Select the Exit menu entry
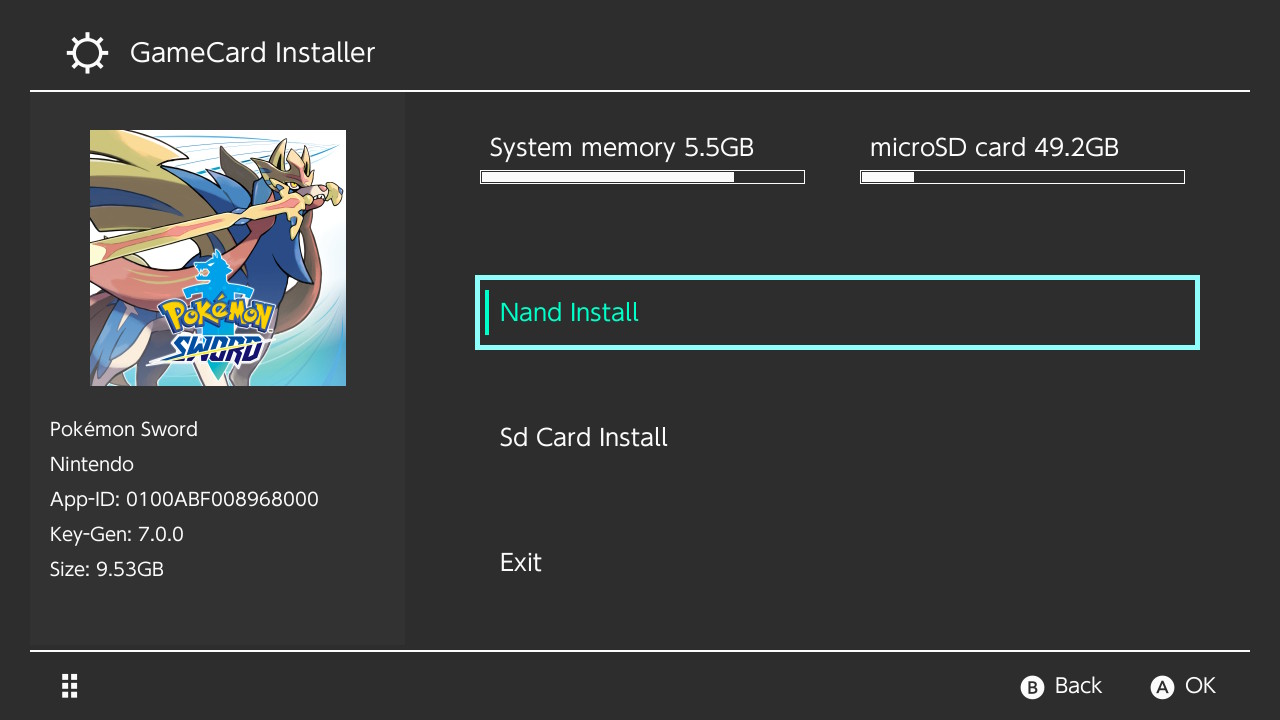Image resolution: width=1280 pixels, height=720 pixels. (837, 563)
